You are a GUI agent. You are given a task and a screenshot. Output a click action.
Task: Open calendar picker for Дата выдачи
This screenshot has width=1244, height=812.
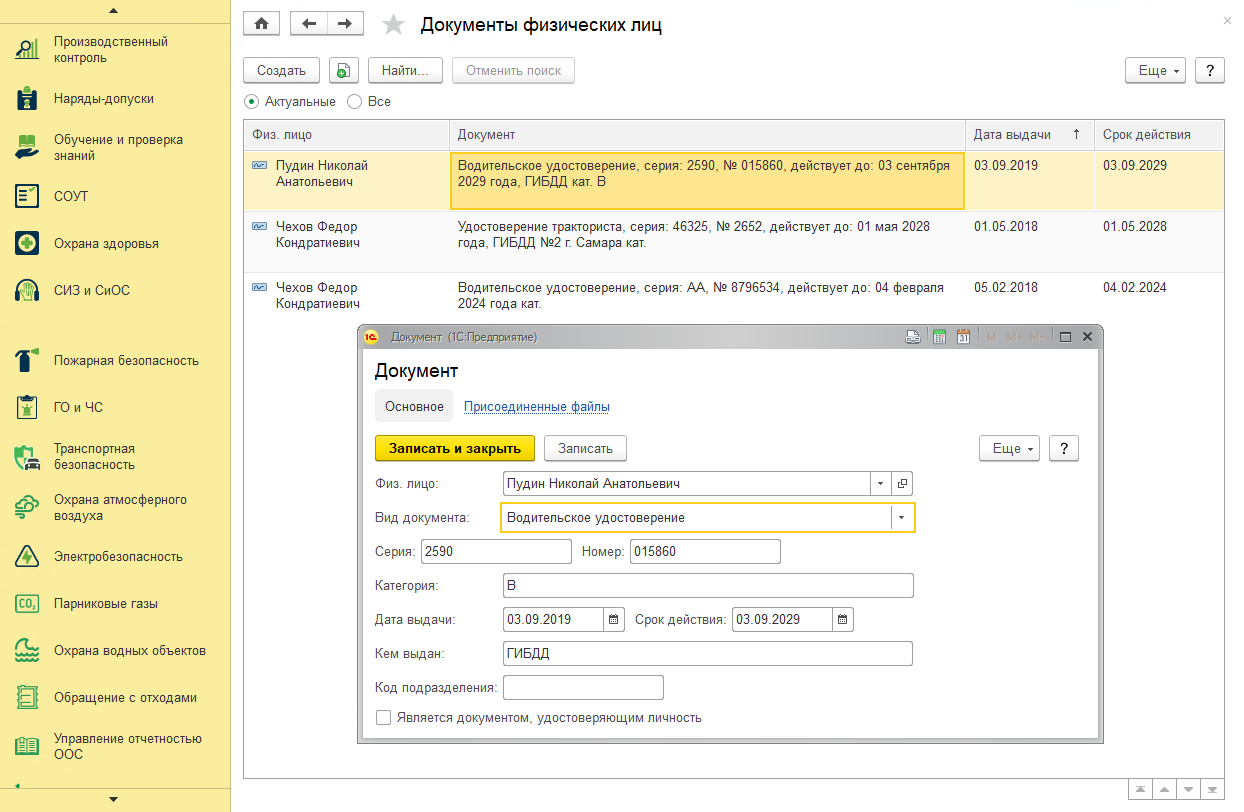(615, 620)
